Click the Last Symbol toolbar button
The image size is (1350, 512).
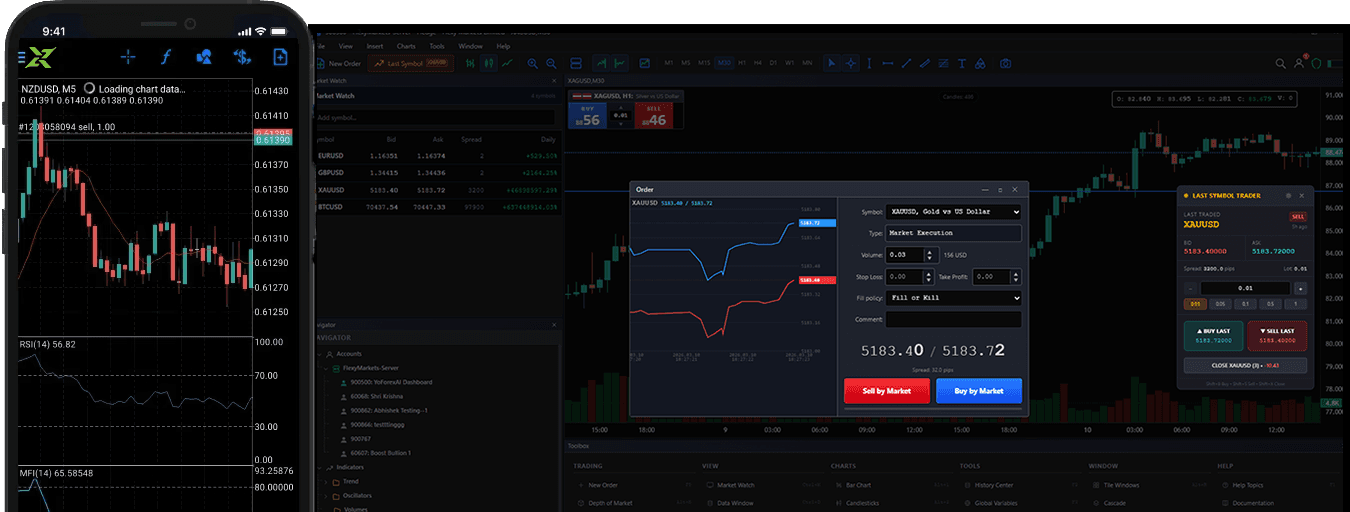click(411, 63)
